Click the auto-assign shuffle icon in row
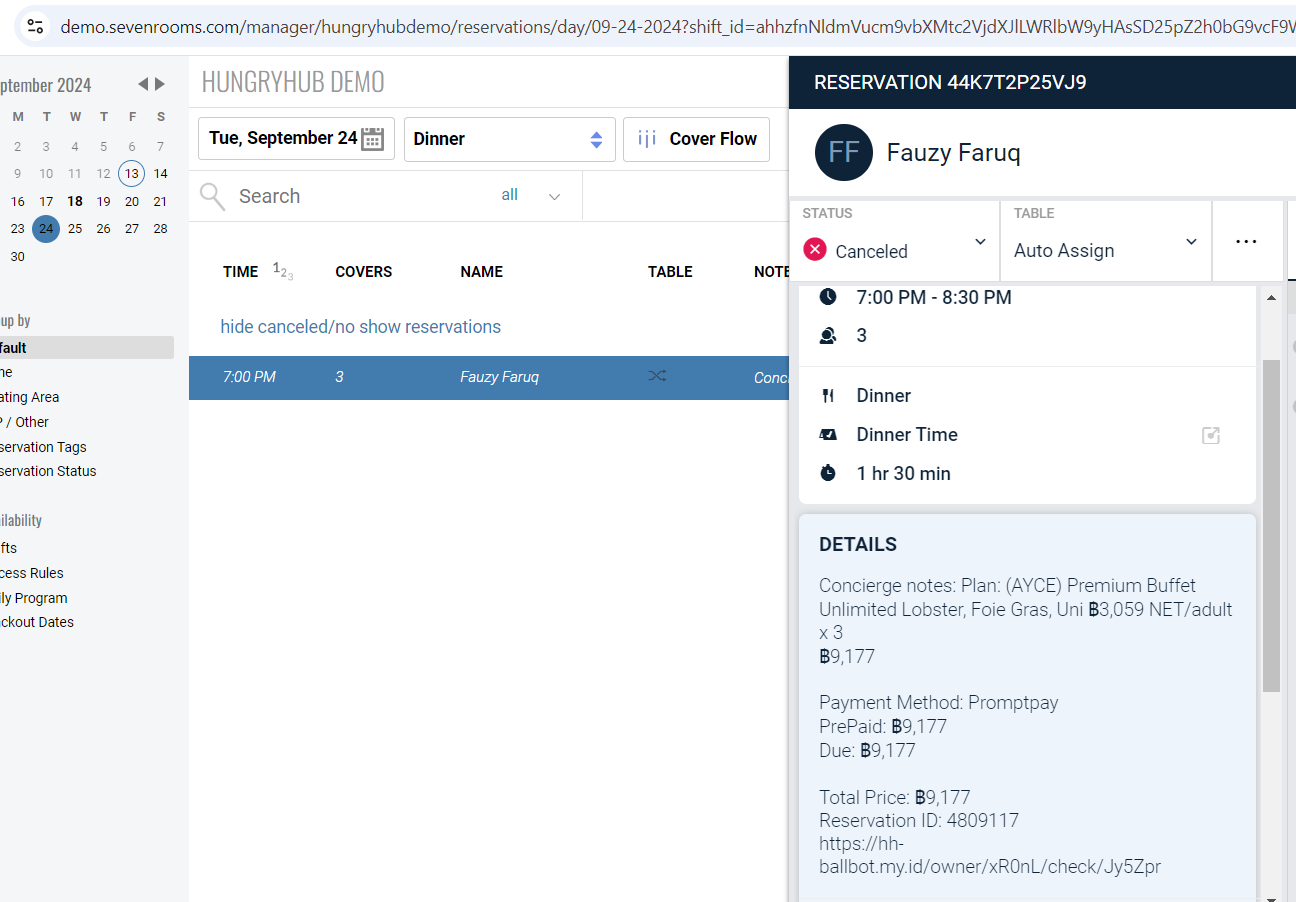The width and height of the screenshot is (1296, 902). (x=656, y=377)
